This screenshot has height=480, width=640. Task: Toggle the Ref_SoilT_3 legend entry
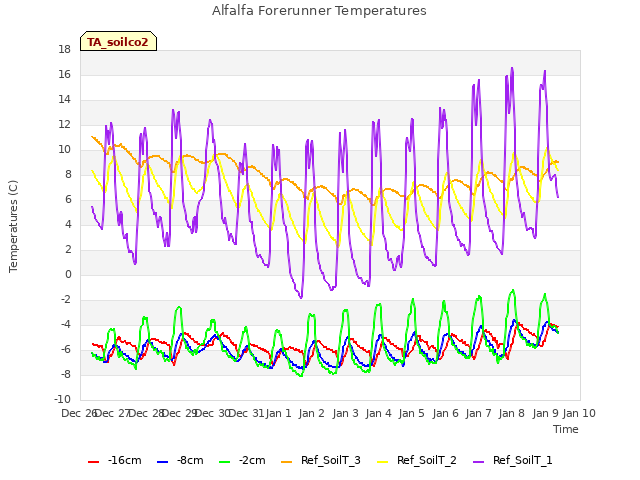321,460
